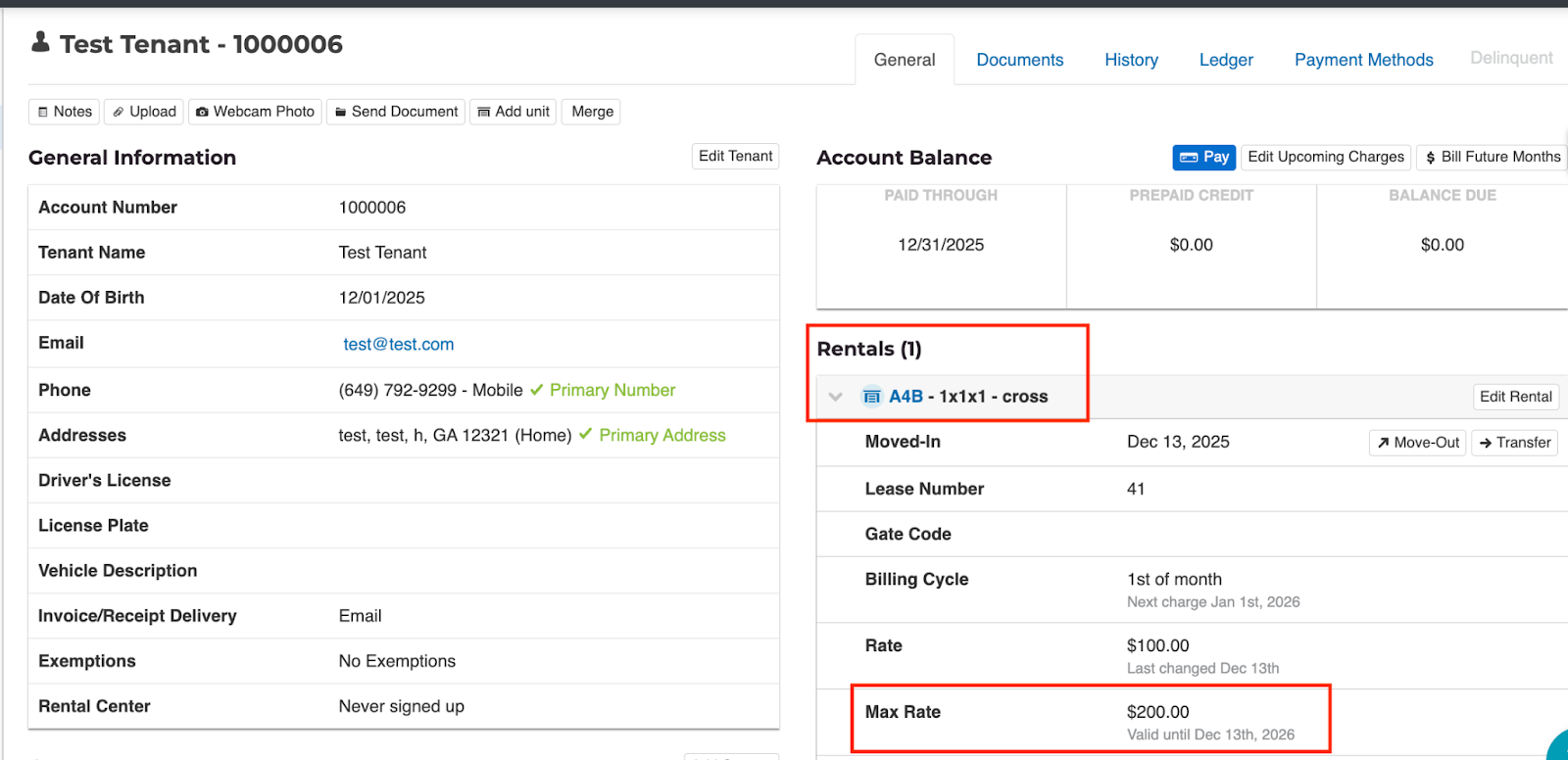Screen dimensions: 1568x760
Task: Click Edit Tenant button
Action: (735, 157)
